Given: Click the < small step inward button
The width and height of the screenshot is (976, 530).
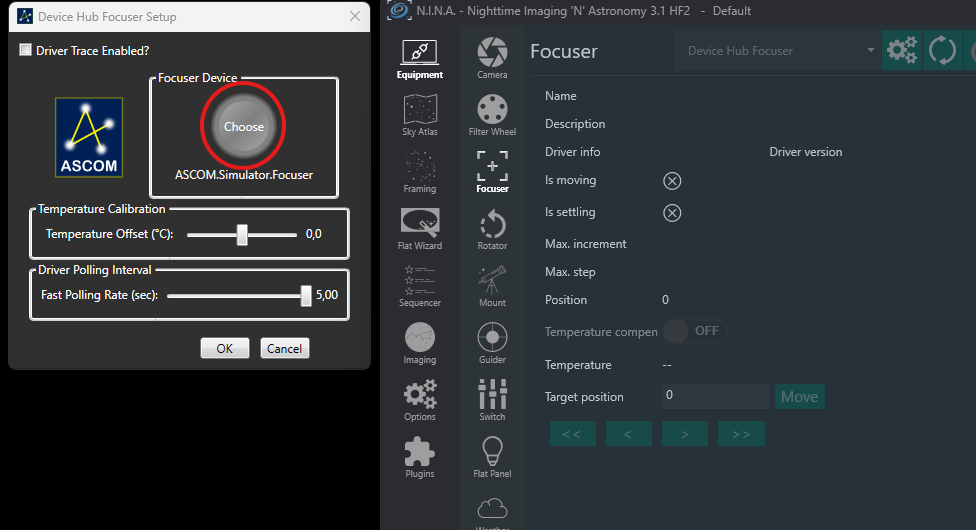Looking at the screenshot, I should point(629,434).
